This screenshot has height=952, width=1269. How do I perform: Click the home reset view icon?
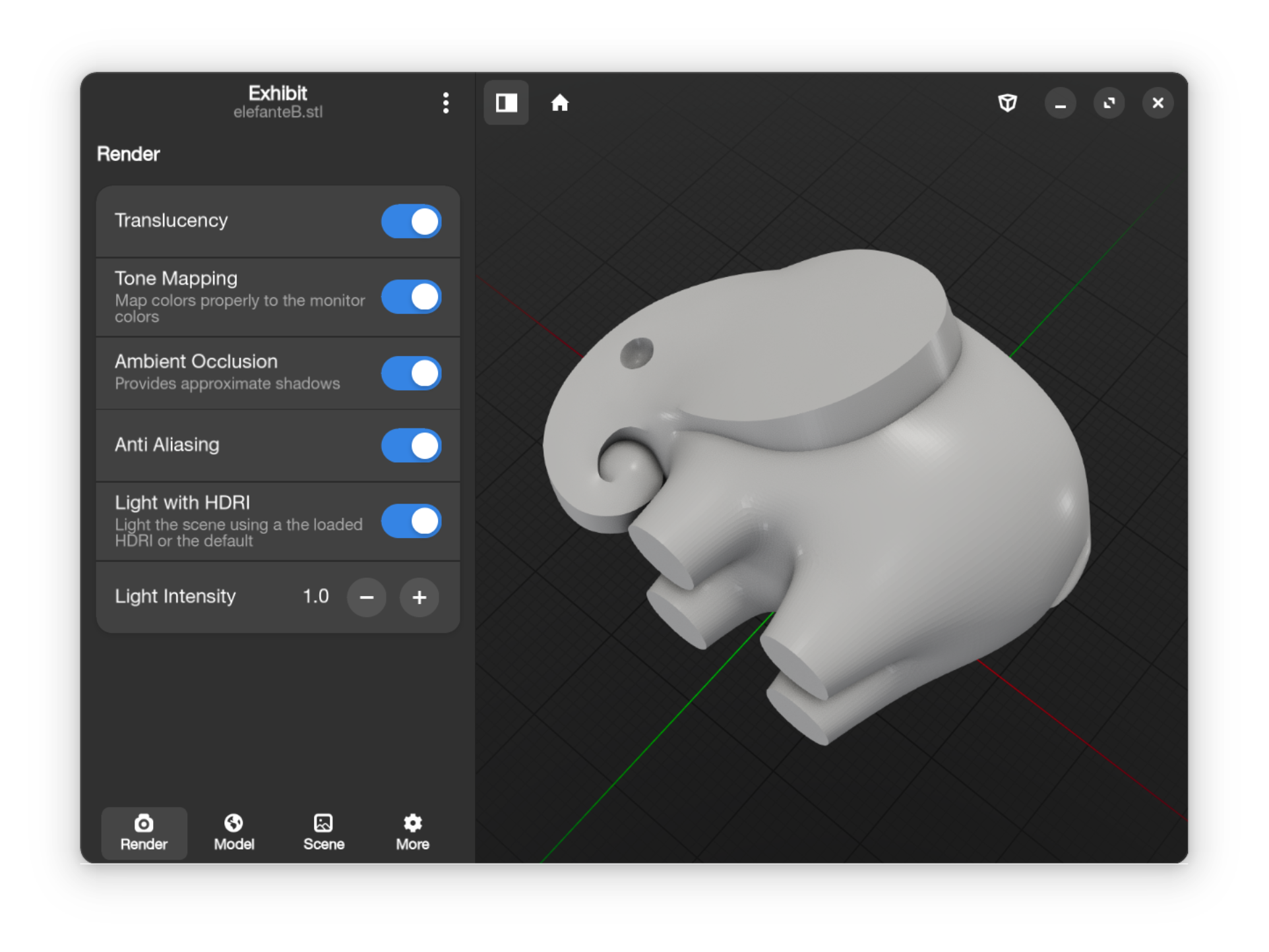560,103
